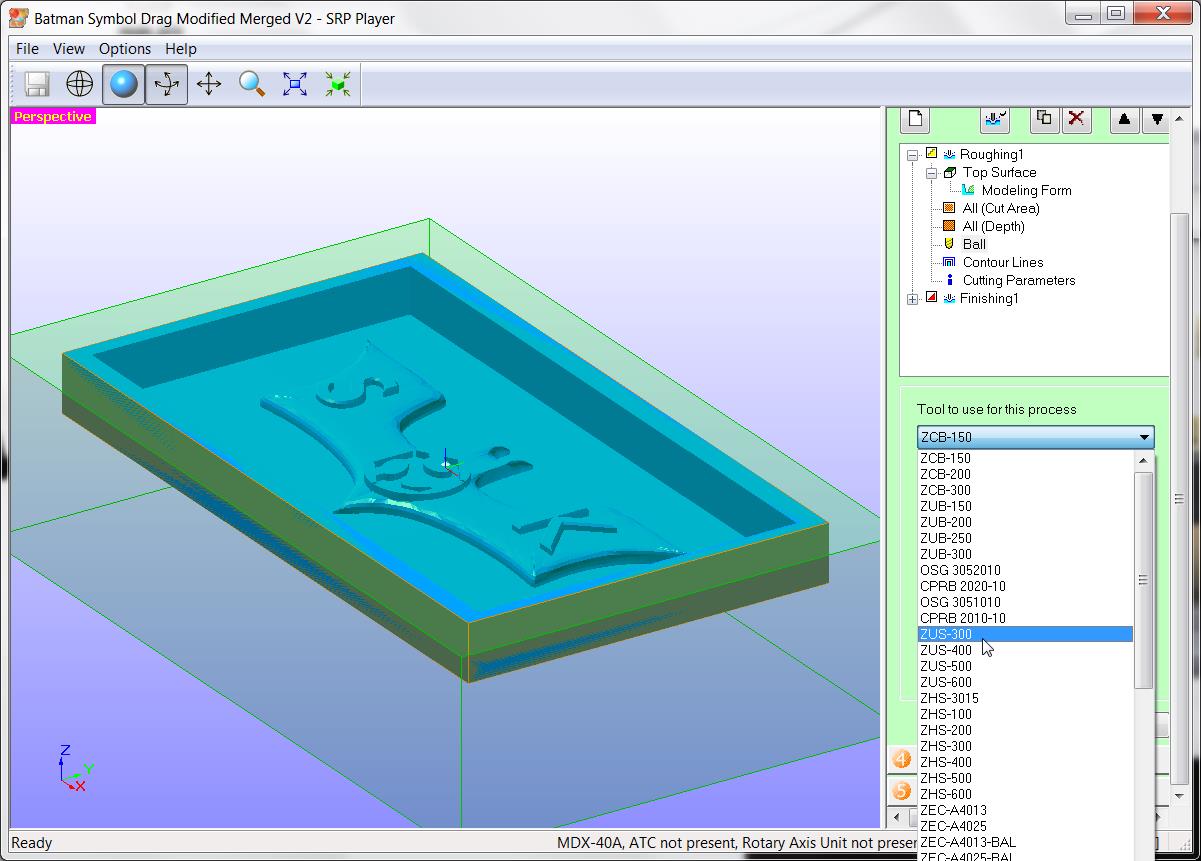1201x861 pixels.
Task: Copy the selected process
Action: [x=1044, y=119]
